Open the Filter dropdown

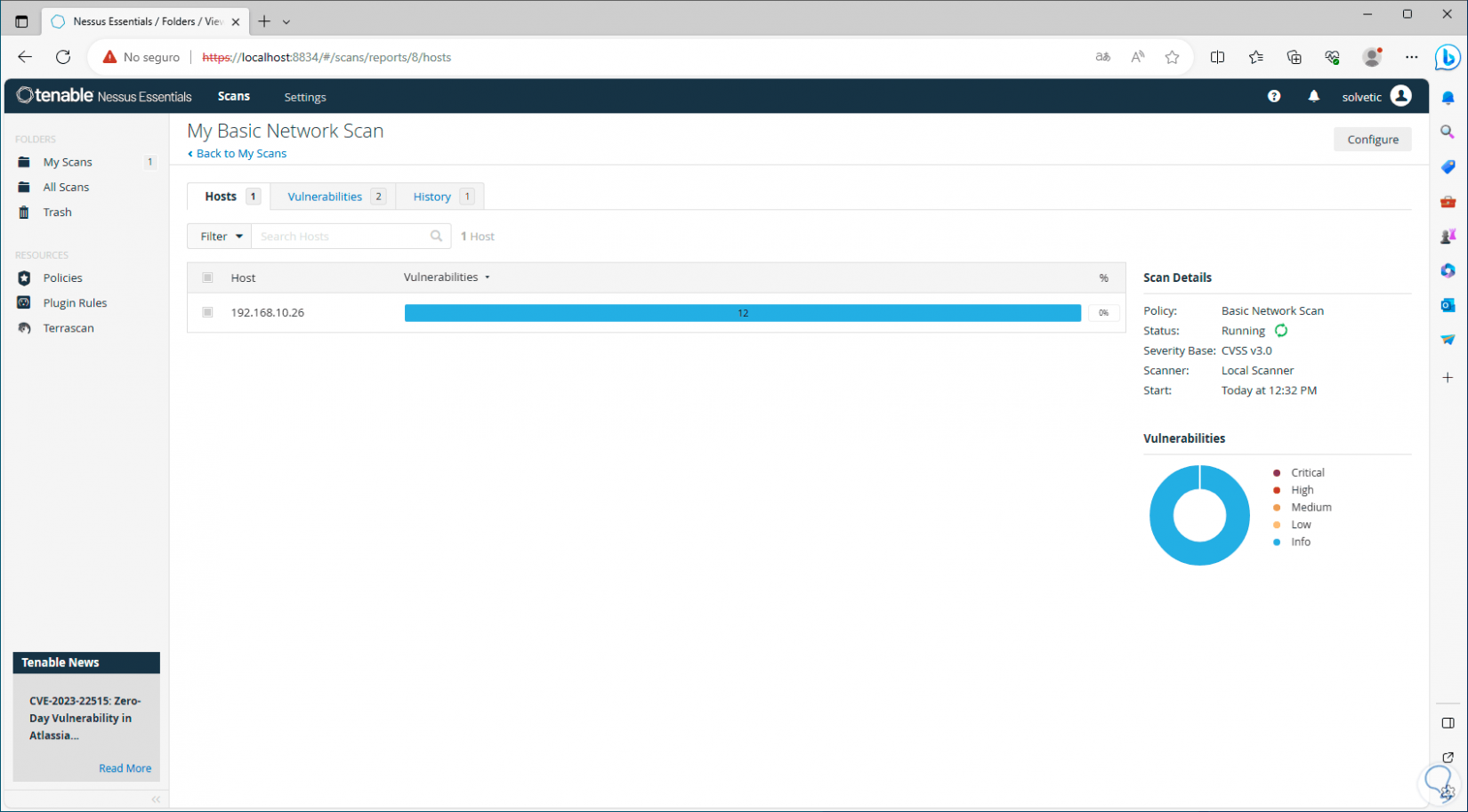click(x=220, y=236)
